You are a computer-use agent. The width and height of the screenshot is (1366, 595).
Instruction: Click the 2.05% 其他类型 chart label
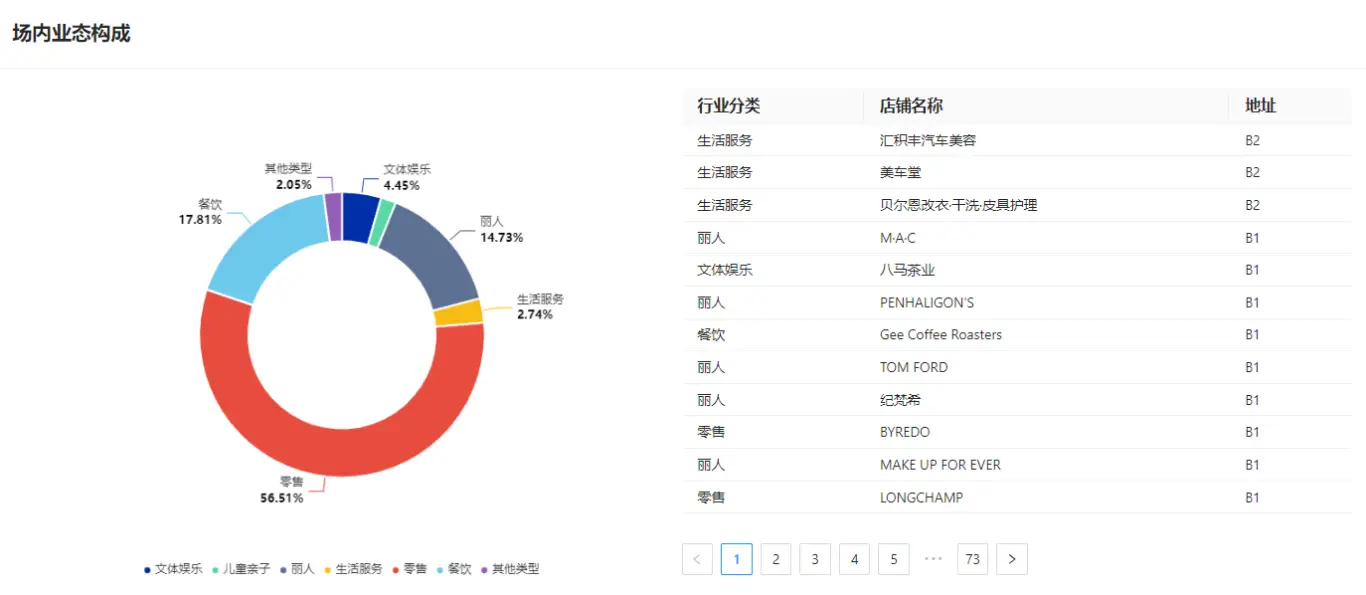[x=289, y=177]
